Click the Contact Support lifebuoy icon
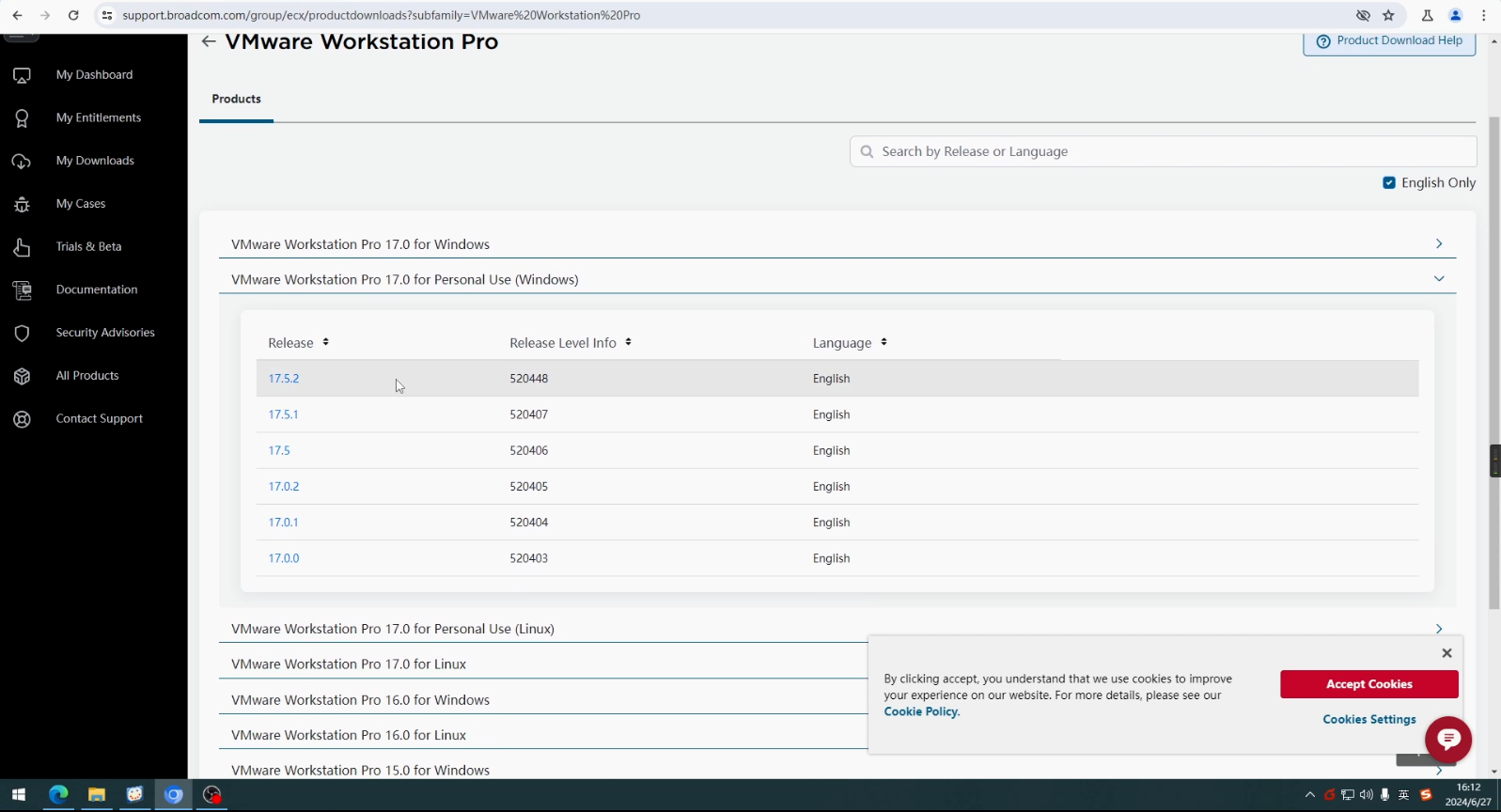1501x812 pixels. (x=22, y=419)
